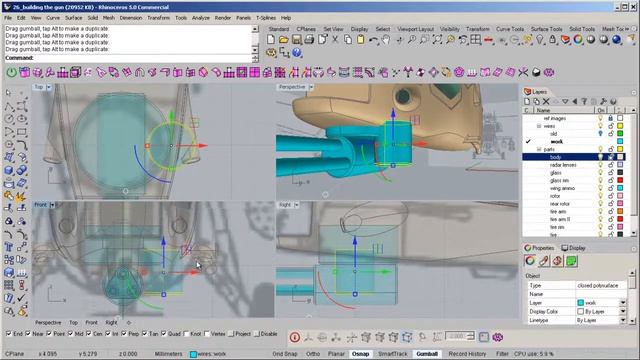Open the Curve menu
Screen dimensions: 640x360
(53, 18)
